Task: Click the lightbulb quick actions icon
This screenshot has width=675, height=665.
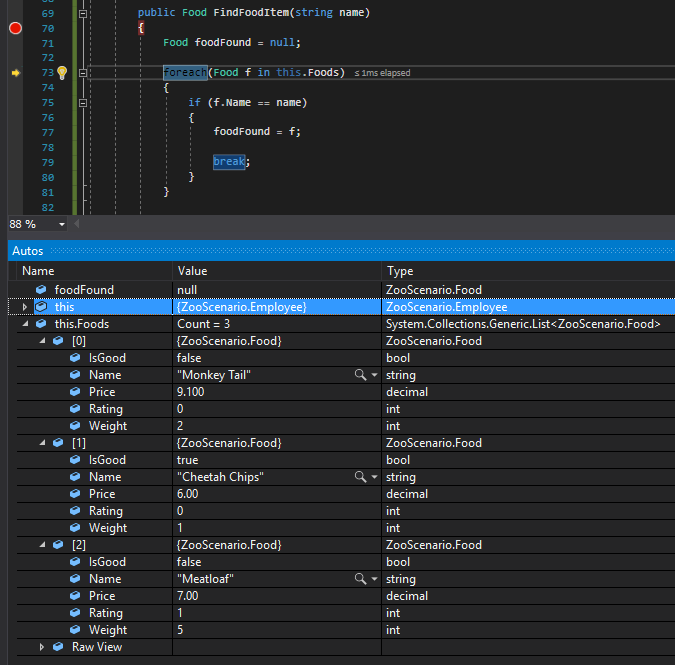Action: pos(61,73)
